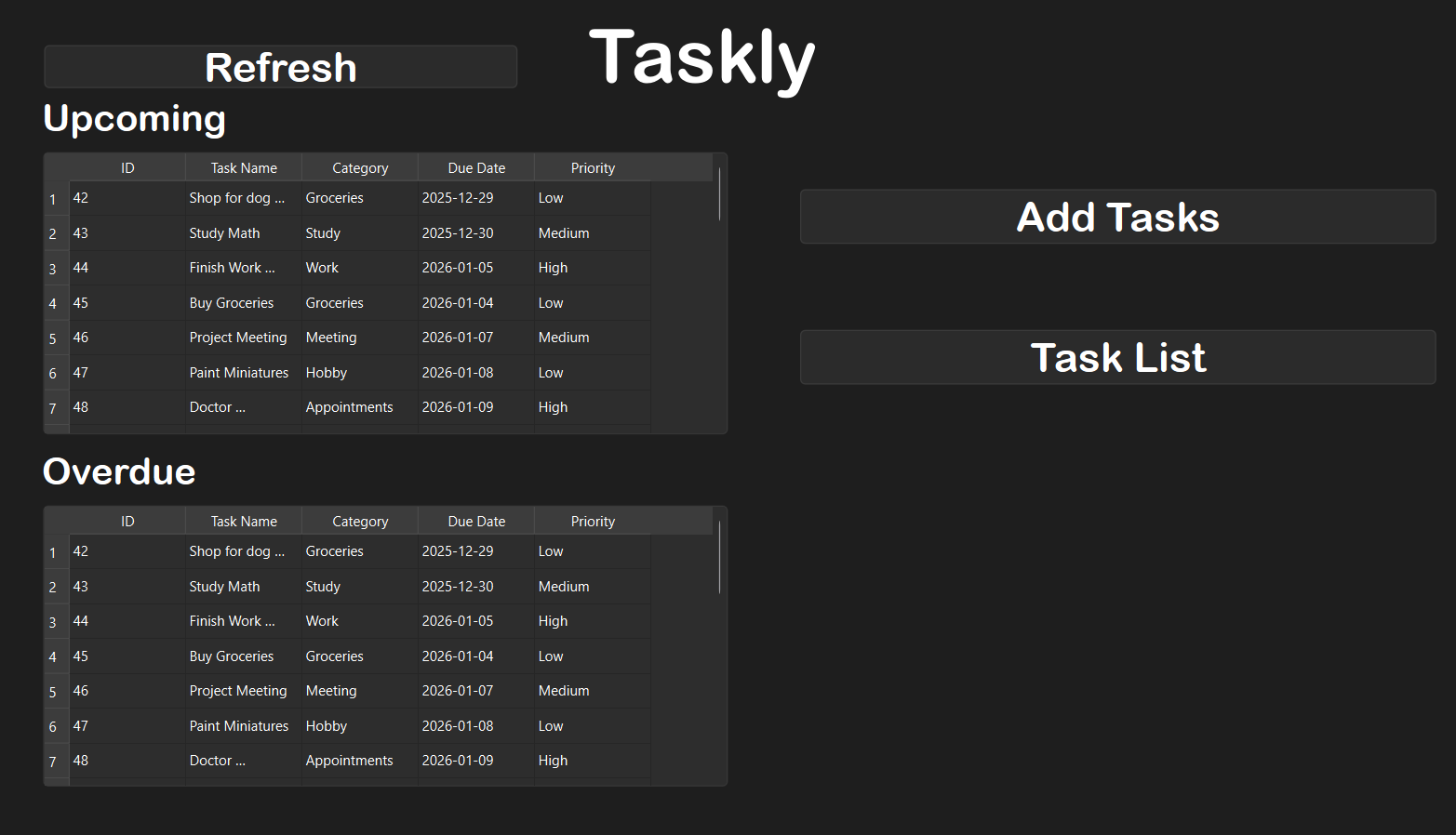Click row number 3 in the Overdue table
The height and width of the screenshot is (835, 1456).
coord(54,621)
